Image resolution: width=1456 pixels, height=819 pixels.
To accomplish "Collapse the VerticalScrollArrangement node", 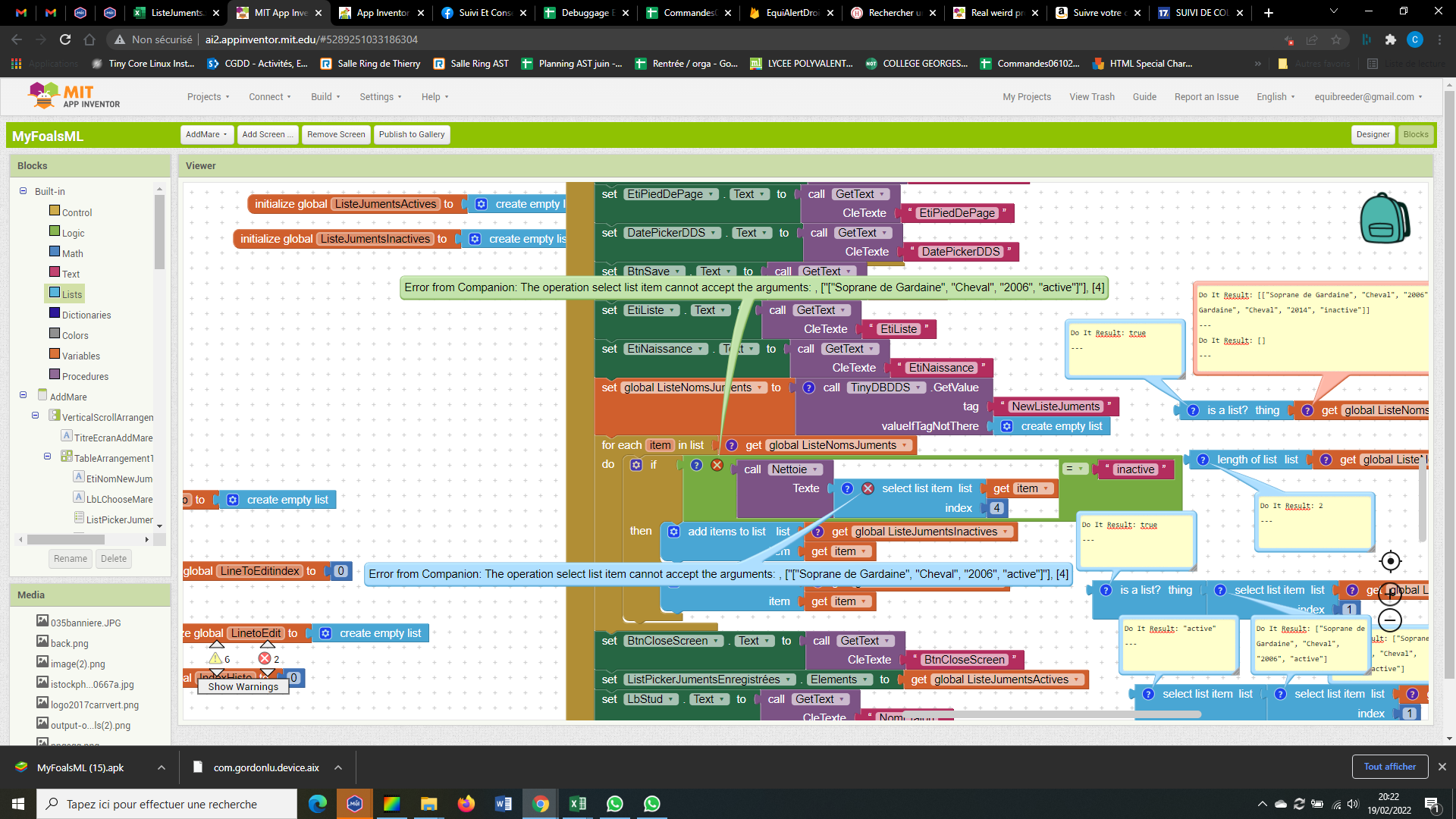I will 35,416.
